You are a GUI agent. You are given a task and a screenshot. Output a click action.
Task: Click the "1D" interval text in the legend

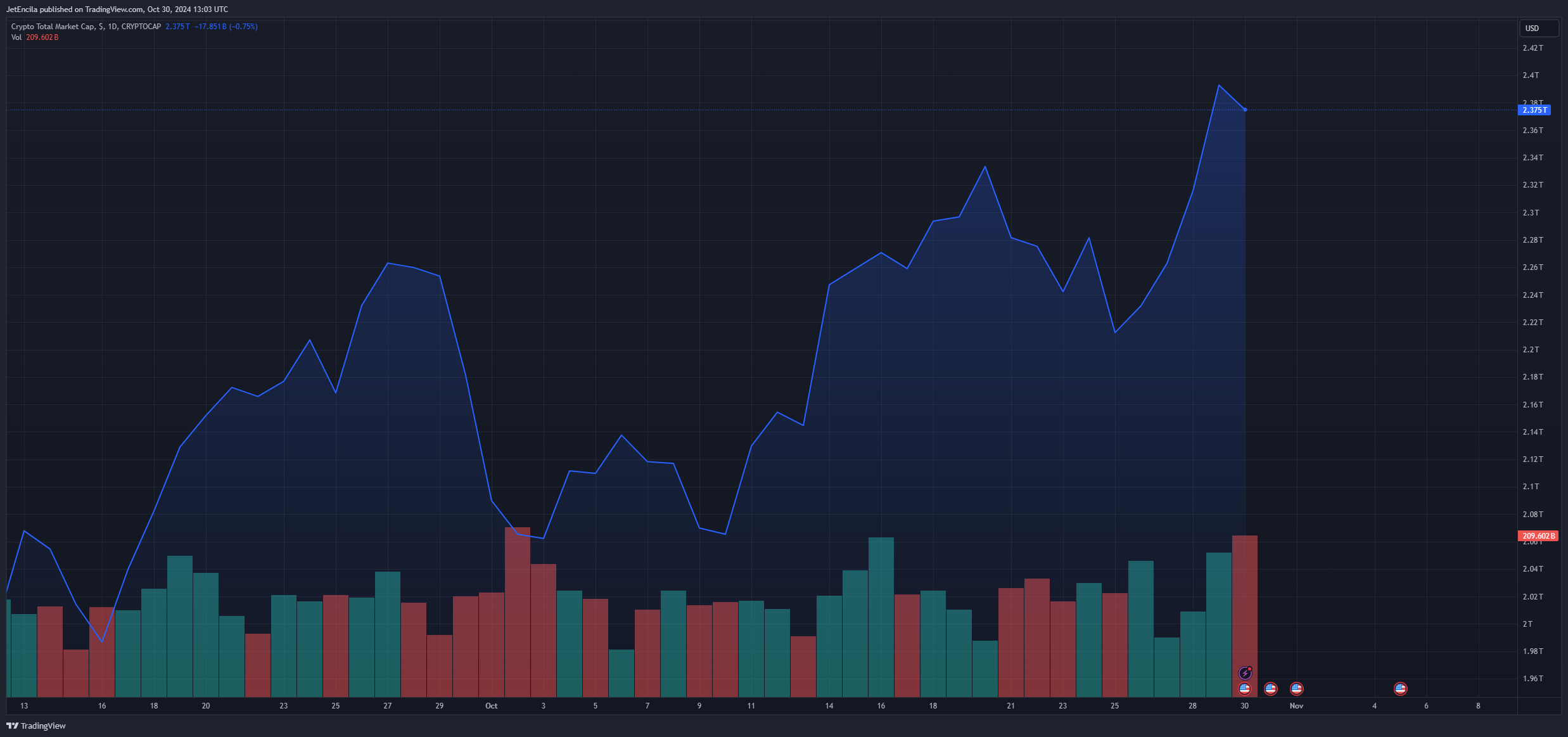click(x=112, y=27)
